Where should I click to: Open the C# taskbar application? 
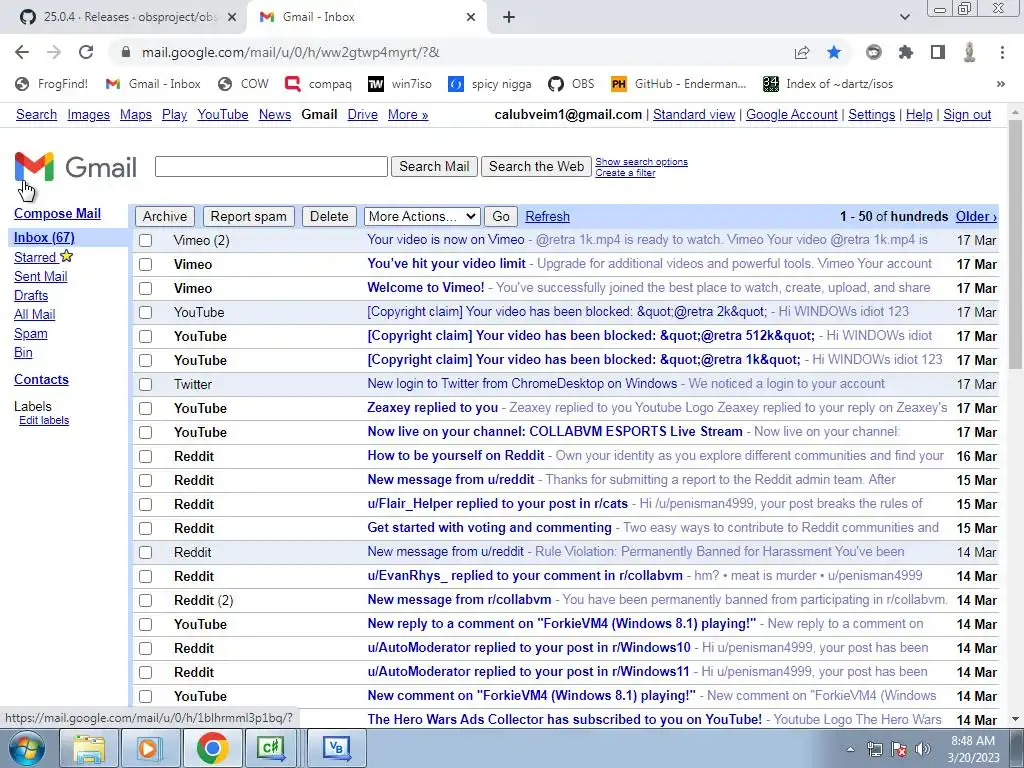point(272,748)
